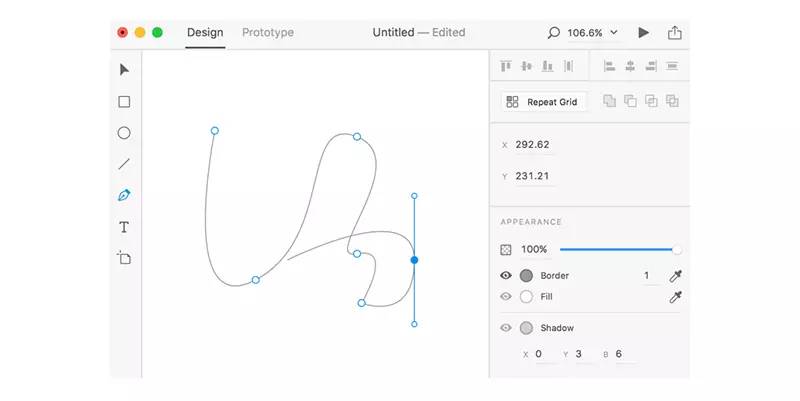
Task: Select the Rectangle tool
Action: 124,102
